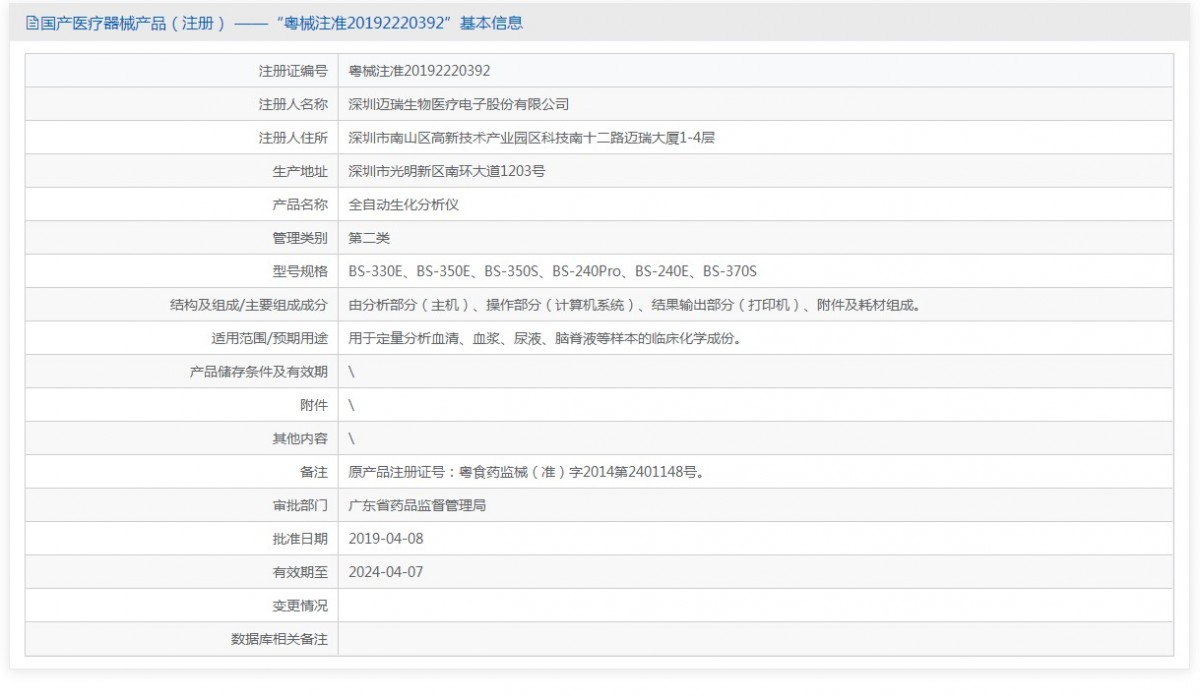The image size is (1200, 696).
Task: Click the 型号规格 label
Action: [300, 271]
